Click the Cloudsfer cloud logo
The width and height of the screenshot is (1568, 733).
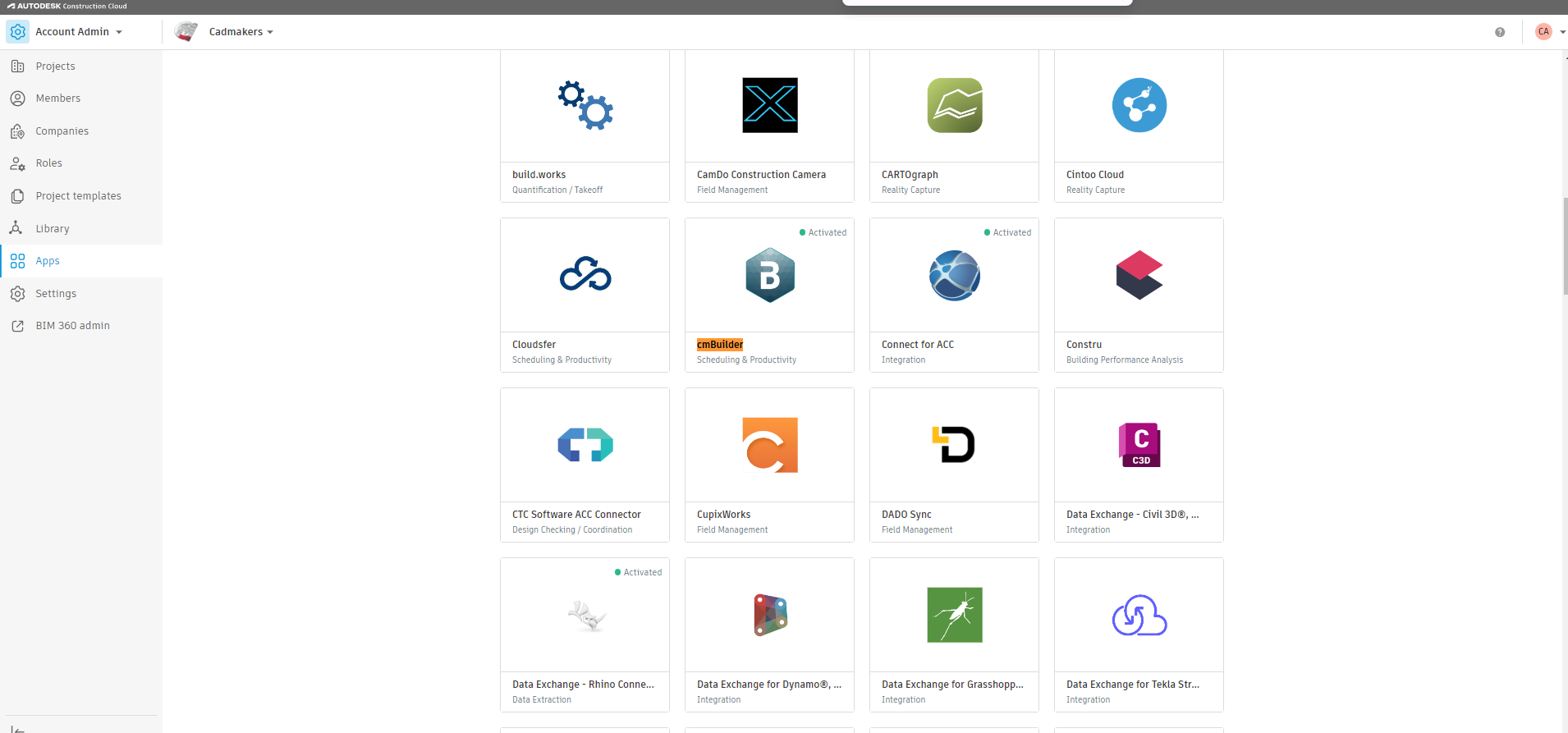click(x=585, y=275)
